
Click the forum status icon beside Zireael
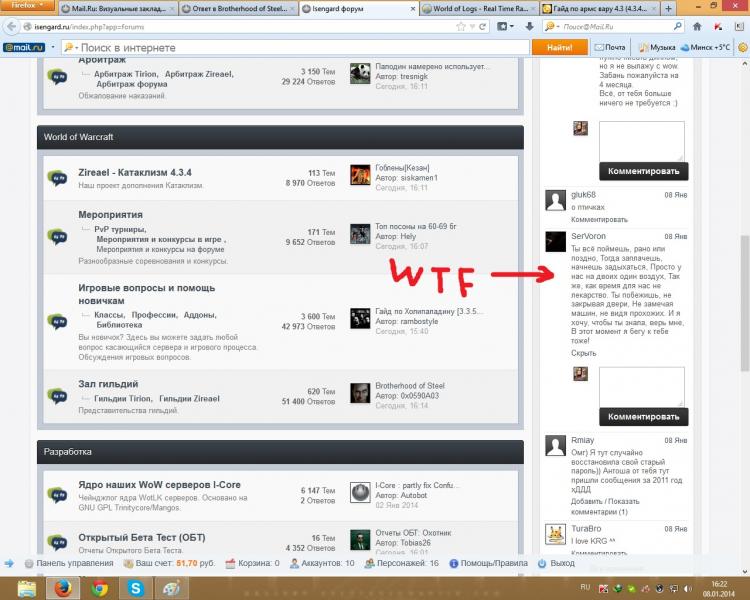[57, 178]
